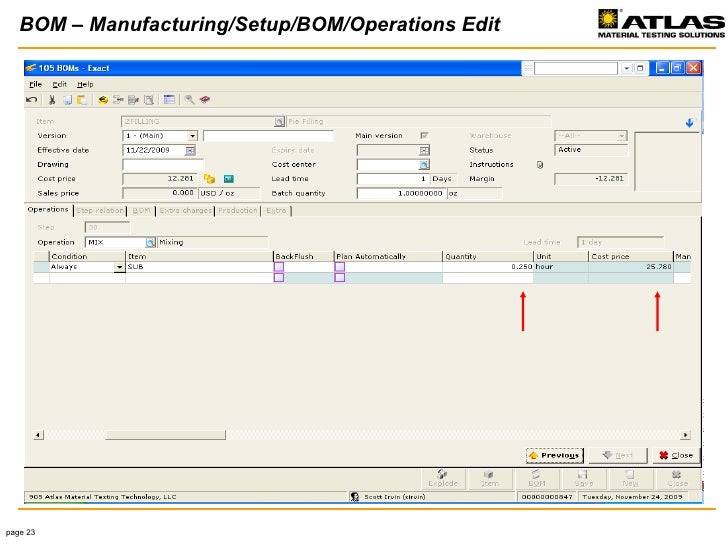Open the File menu
The image size is (728, 546).
point(35,84)
